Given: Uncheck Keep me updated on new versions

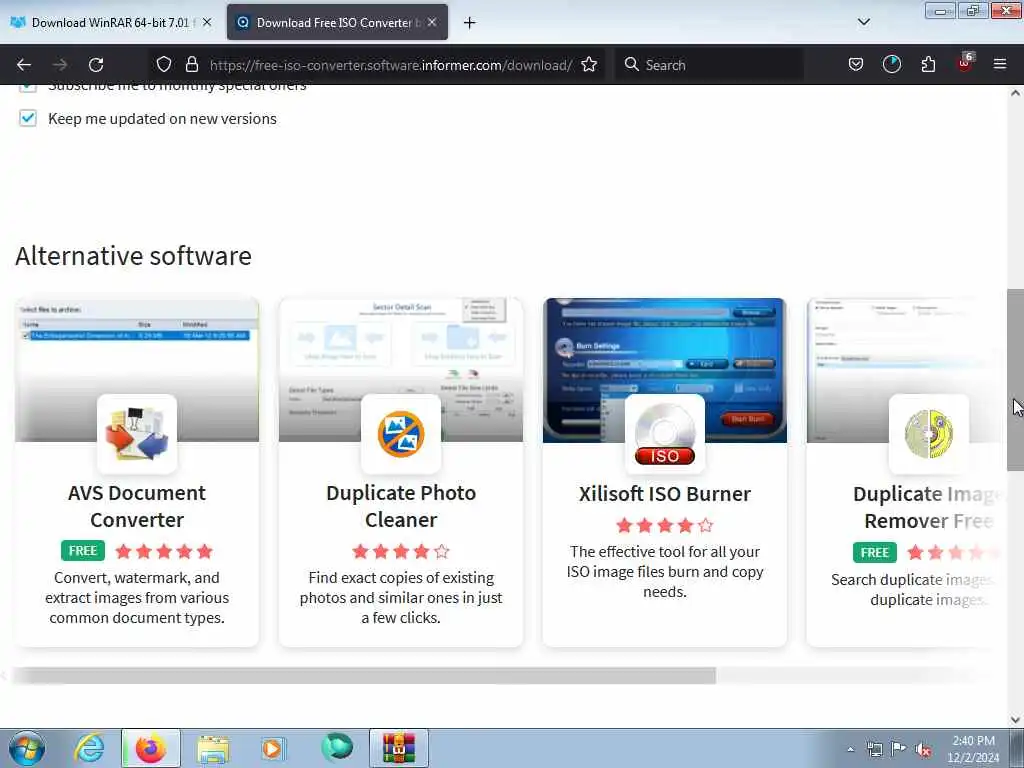Looking at the screenshot, I should coord(27,118).
